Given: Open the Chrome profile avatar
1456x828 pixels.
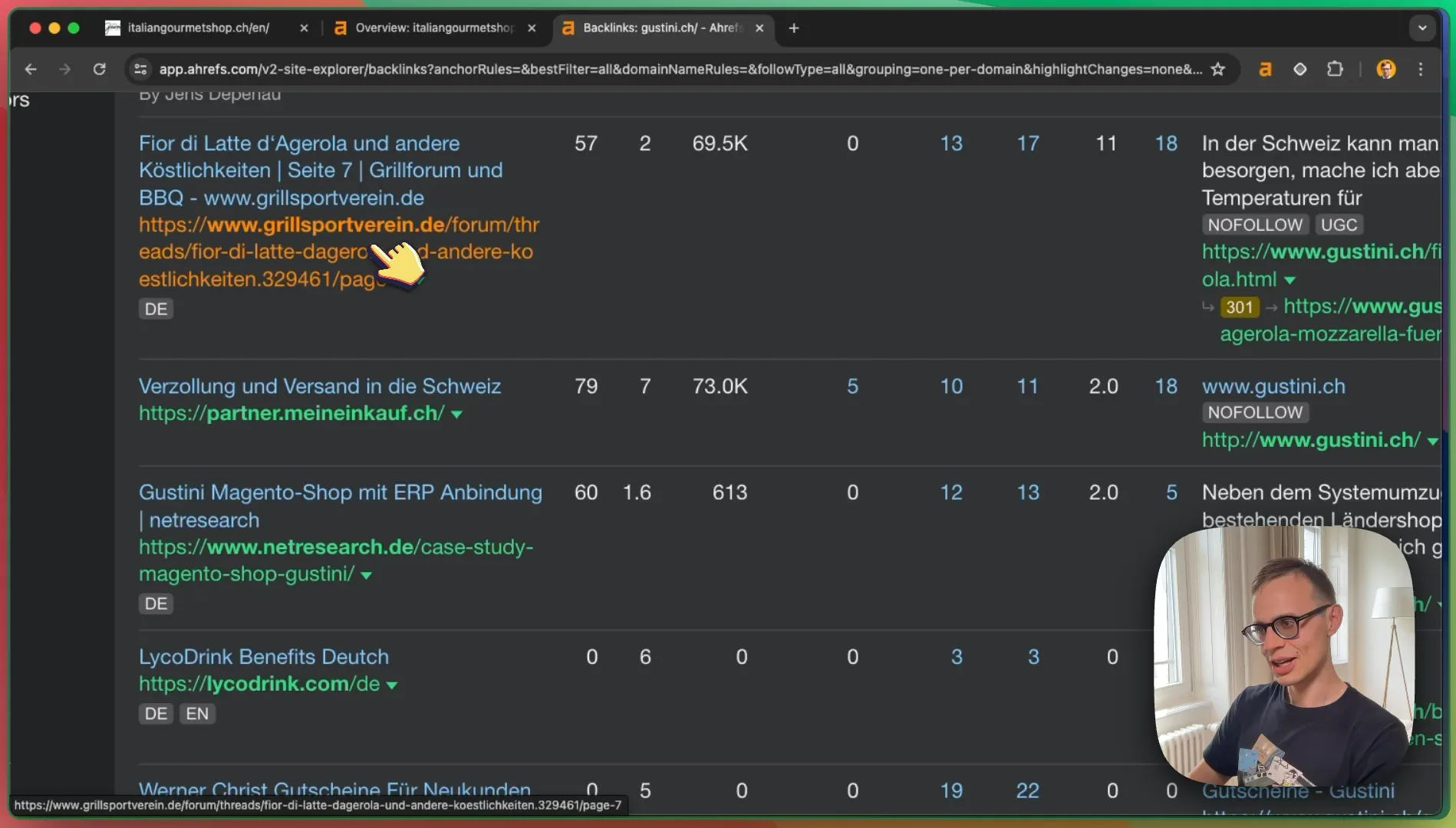Looking at the screenshot, I should point(1385,69).
